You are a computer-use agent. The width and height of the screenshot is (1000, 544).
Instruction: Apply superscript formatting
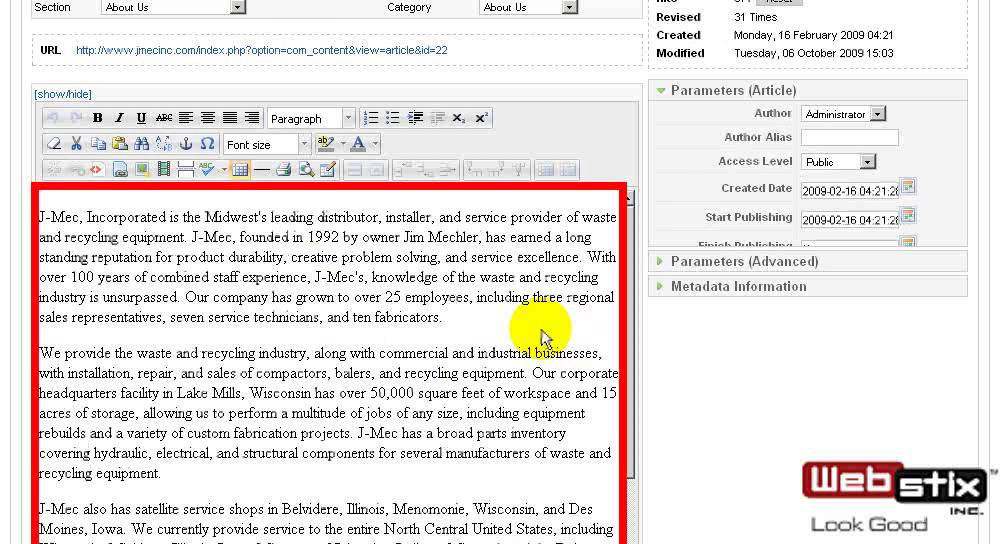click(481, 118)
